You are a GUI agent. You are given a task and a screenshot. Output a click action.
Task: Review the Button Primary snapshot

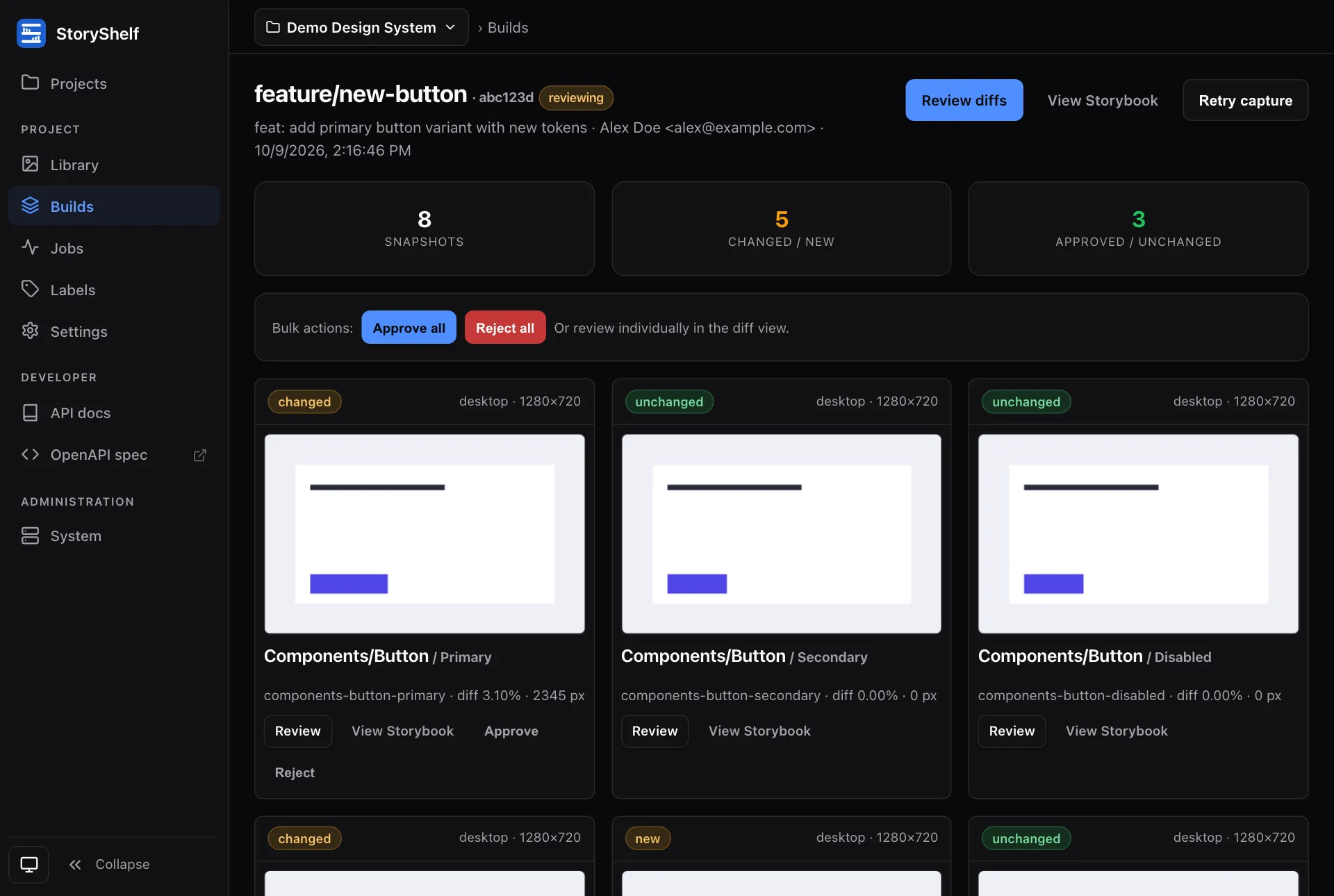pos(297,731)
